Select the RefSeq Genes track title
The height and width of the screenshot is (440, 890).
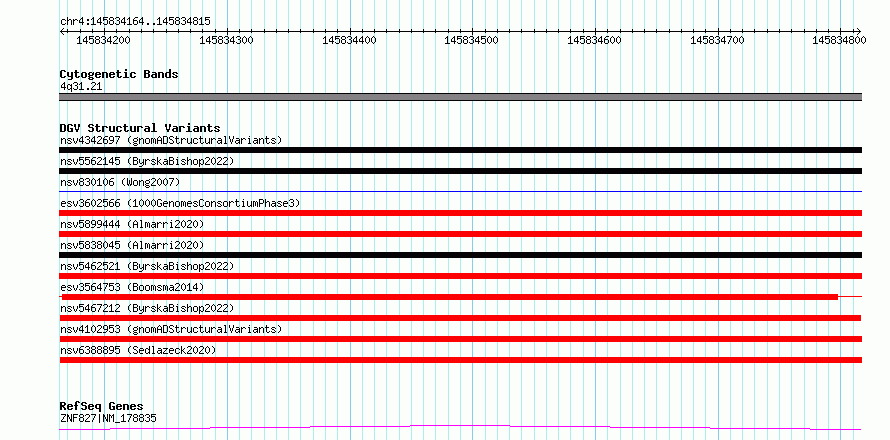click(x=102, y=406)
